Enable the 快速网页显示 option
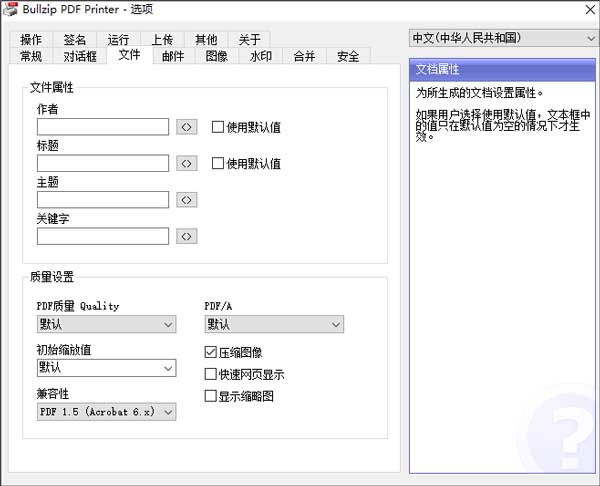The width and height of the screenshot is (600, 486). click(210, 374)
